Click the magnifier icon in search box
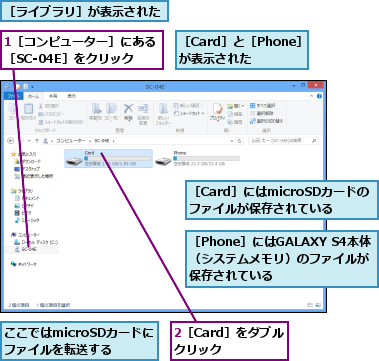 314,141
